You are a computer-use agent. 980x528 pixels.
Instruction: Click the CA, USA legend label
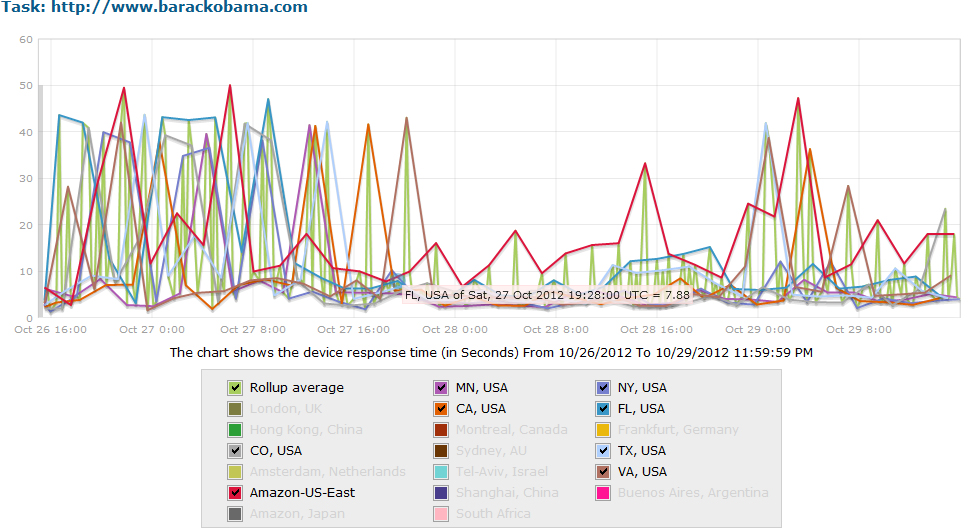pos(481,409)
